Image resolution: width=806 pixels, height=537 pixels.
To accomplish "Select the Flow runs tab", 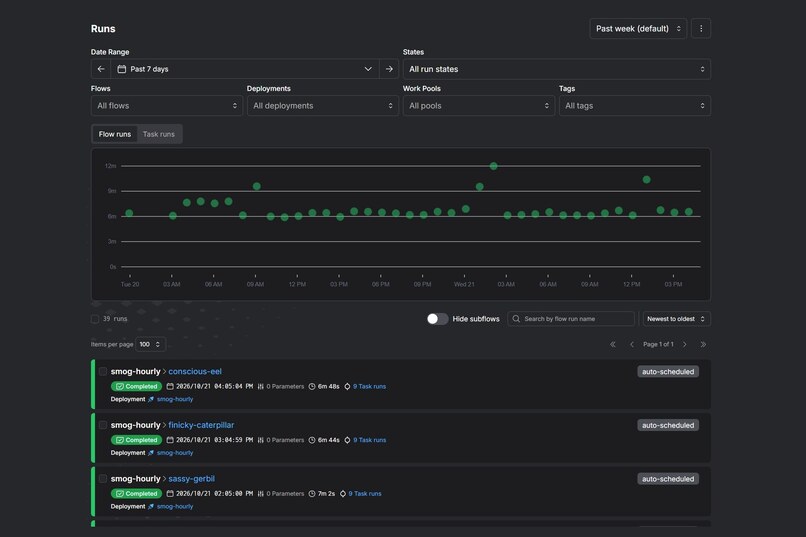I will coord(115,134).
